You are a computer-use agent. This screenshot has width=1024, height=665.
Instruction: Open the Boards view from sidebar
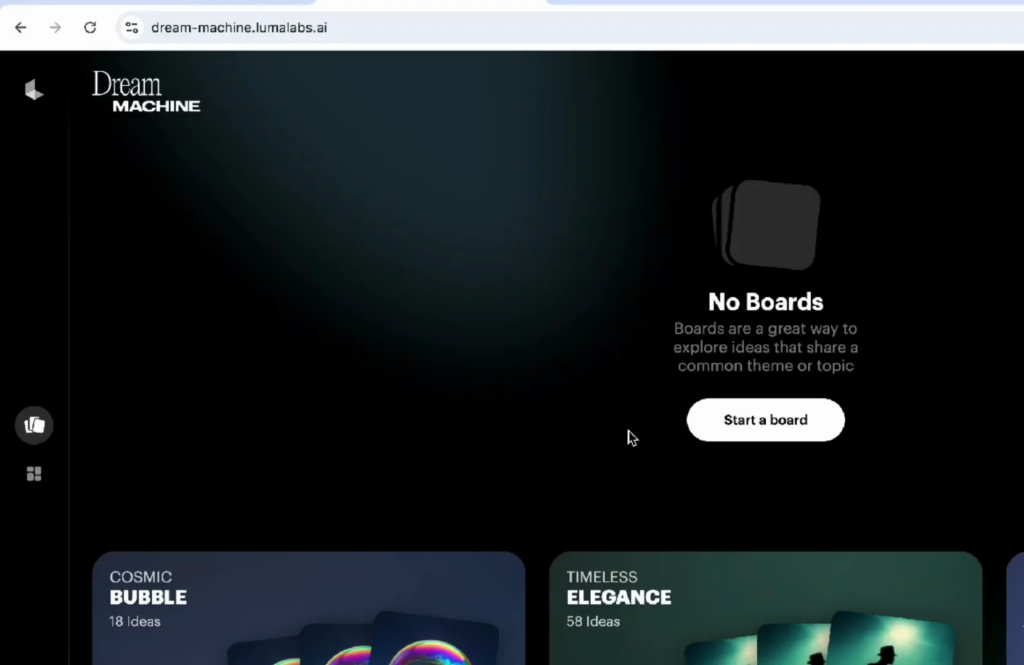(34, 425)
